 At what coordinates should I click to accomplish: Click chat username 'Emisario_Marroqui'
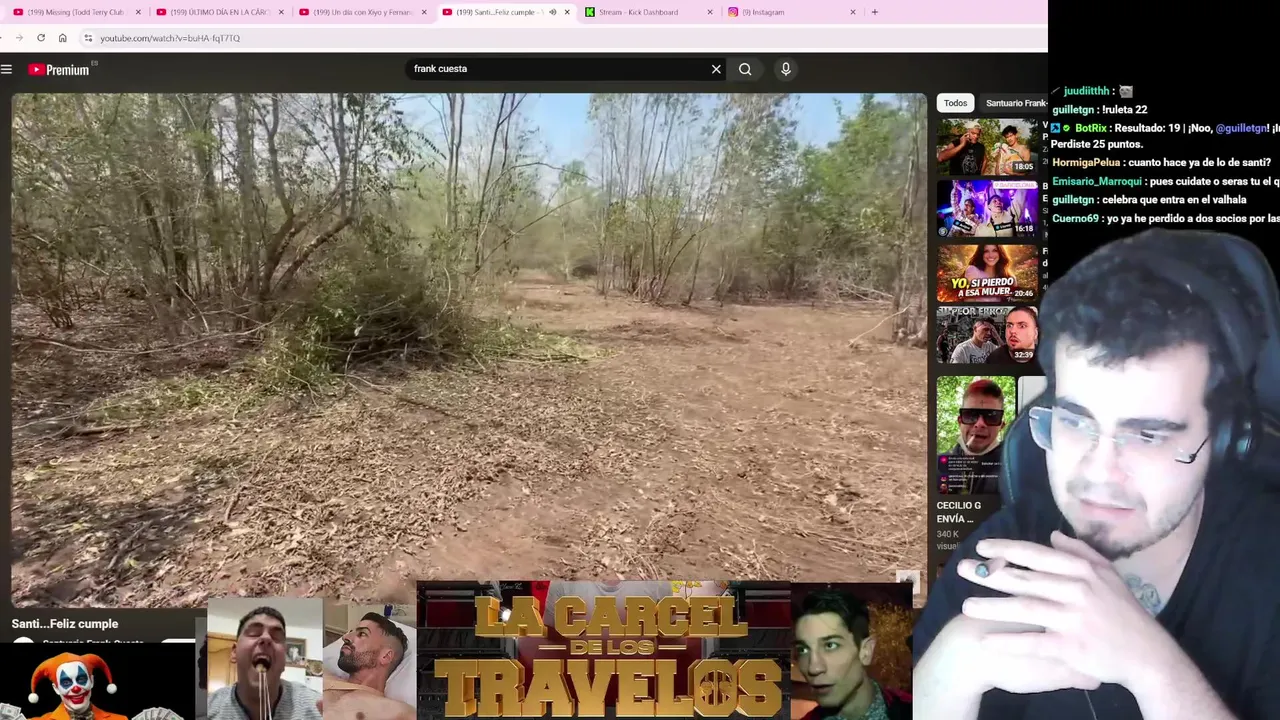click(1097, 182)
